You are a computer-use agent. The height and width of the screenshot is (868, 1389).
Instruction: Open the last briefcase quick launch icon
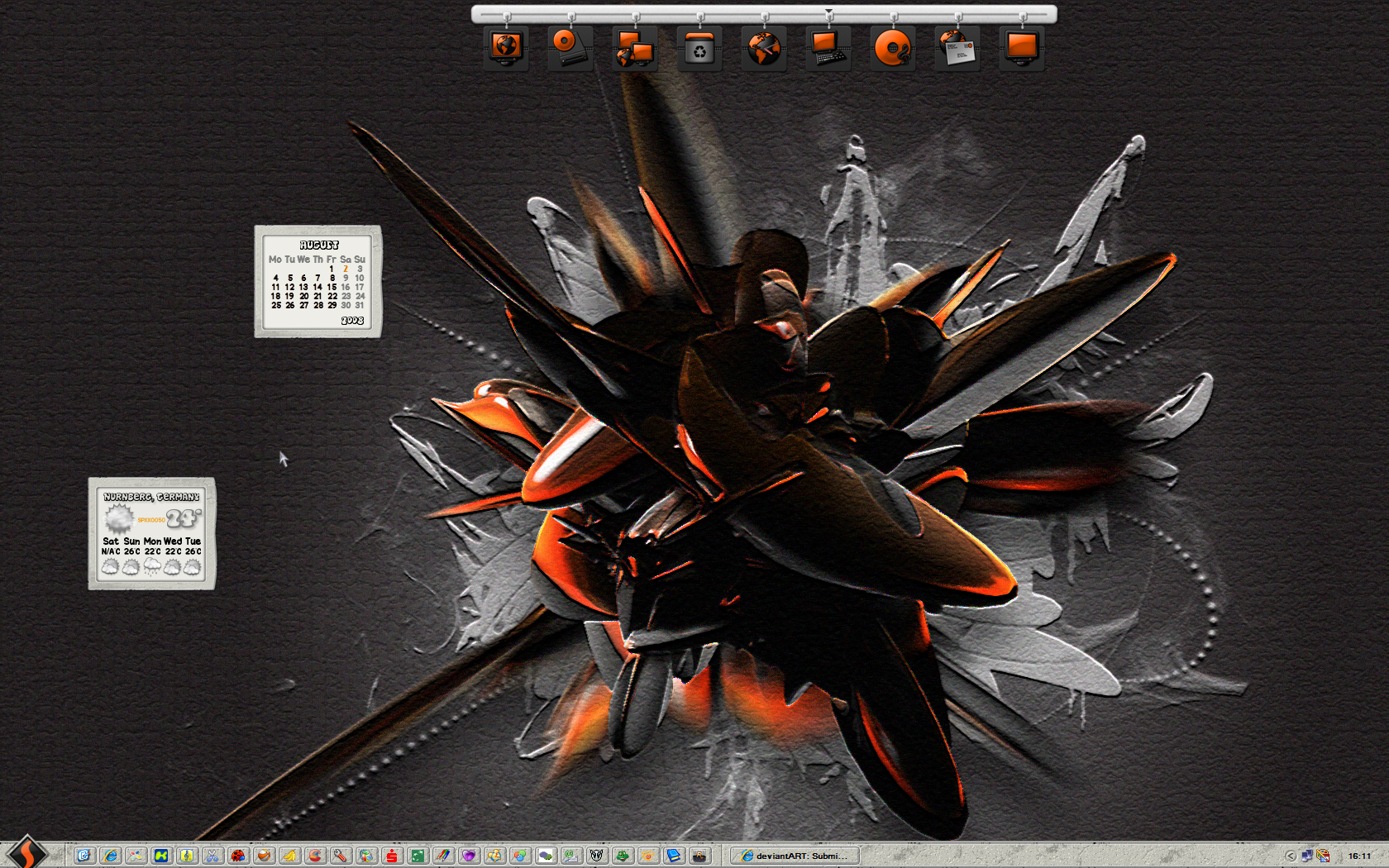(x=700, y=856)
